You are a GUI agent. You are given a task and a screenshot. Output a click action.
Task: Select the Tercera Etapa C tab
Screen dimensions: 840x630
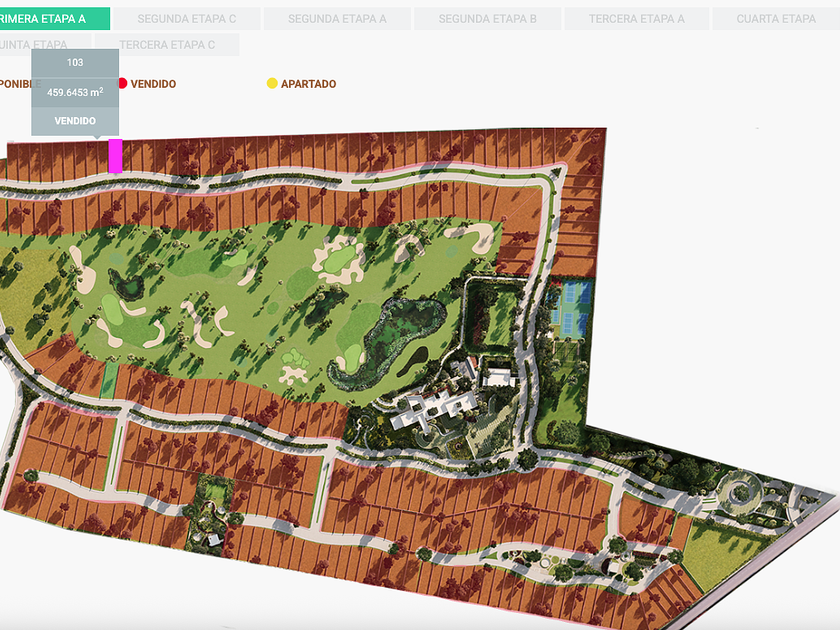[167, 44]
